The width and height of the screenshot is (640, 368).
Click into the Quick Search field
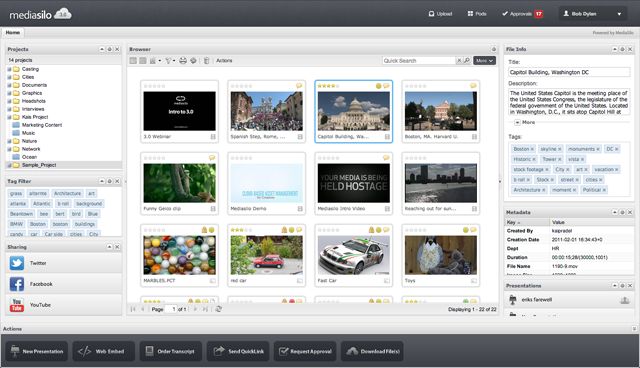[x=418, y=61]
